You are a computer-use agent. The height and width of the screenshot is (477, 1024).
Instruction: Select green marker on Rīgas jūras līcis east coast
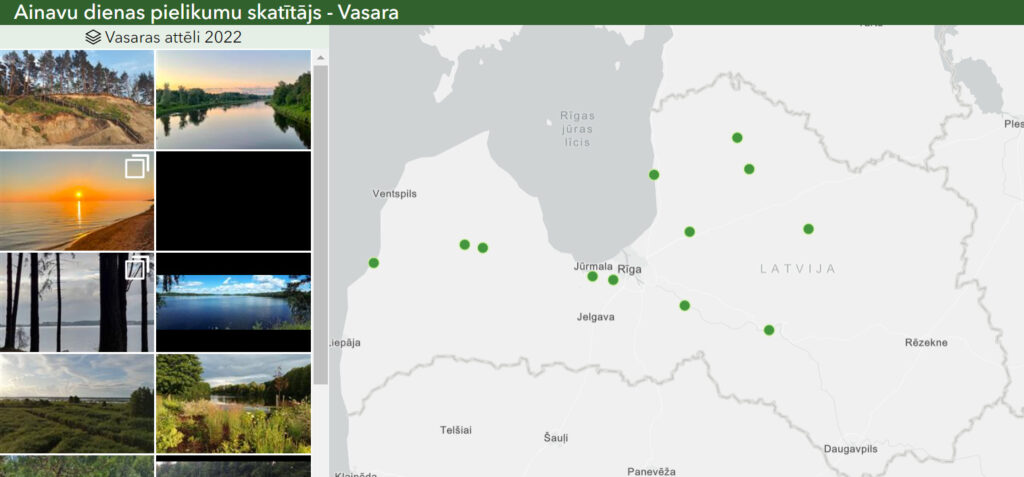click(654, 174)
